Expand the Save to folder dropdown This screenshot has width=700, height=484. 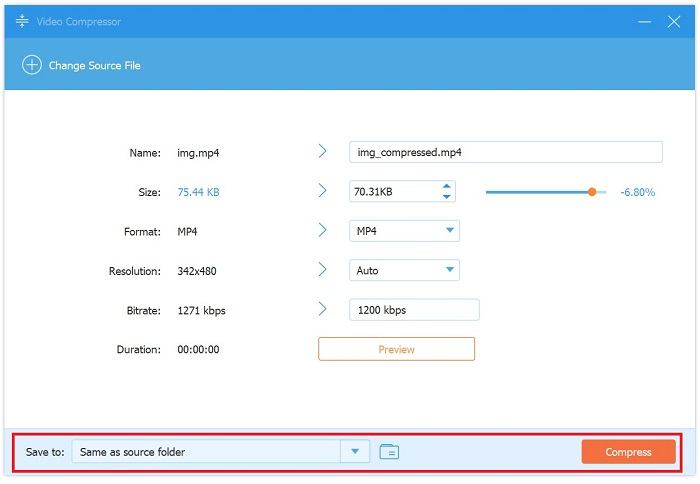(355, 452)
